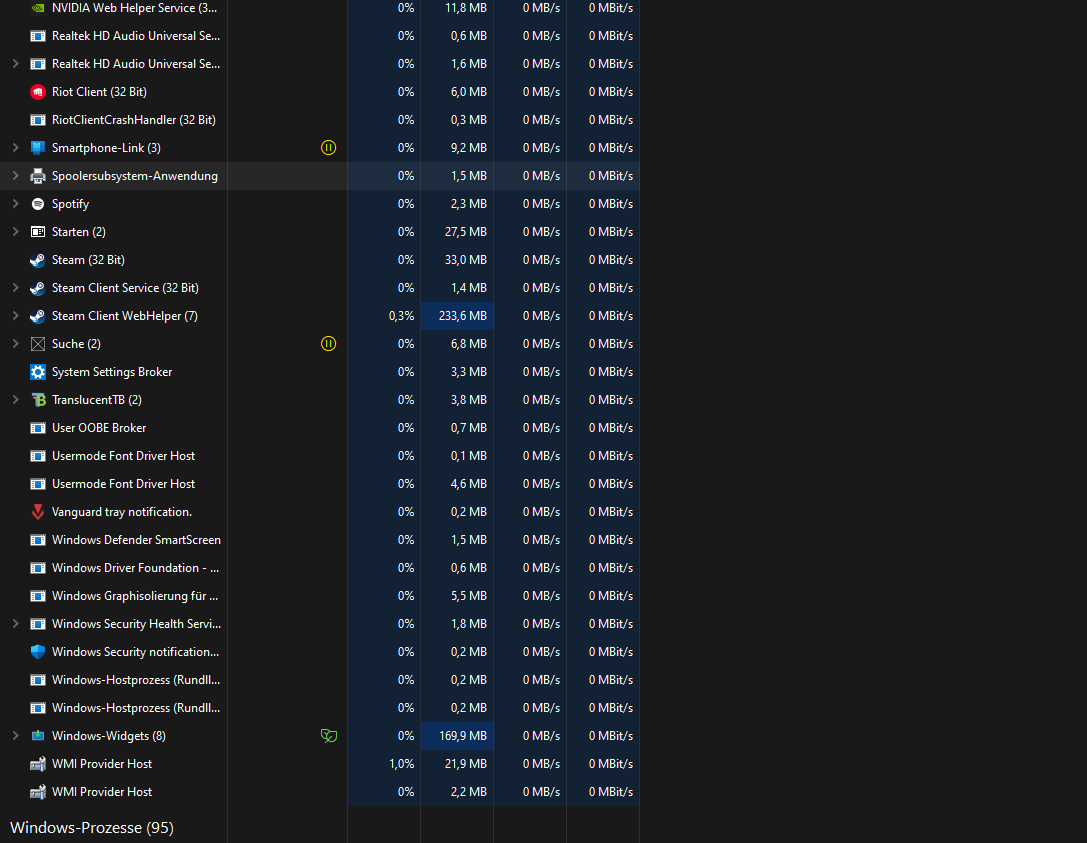
Task: Click the highlighted 233,6 MB memory value
Action: tap(457, 315)
